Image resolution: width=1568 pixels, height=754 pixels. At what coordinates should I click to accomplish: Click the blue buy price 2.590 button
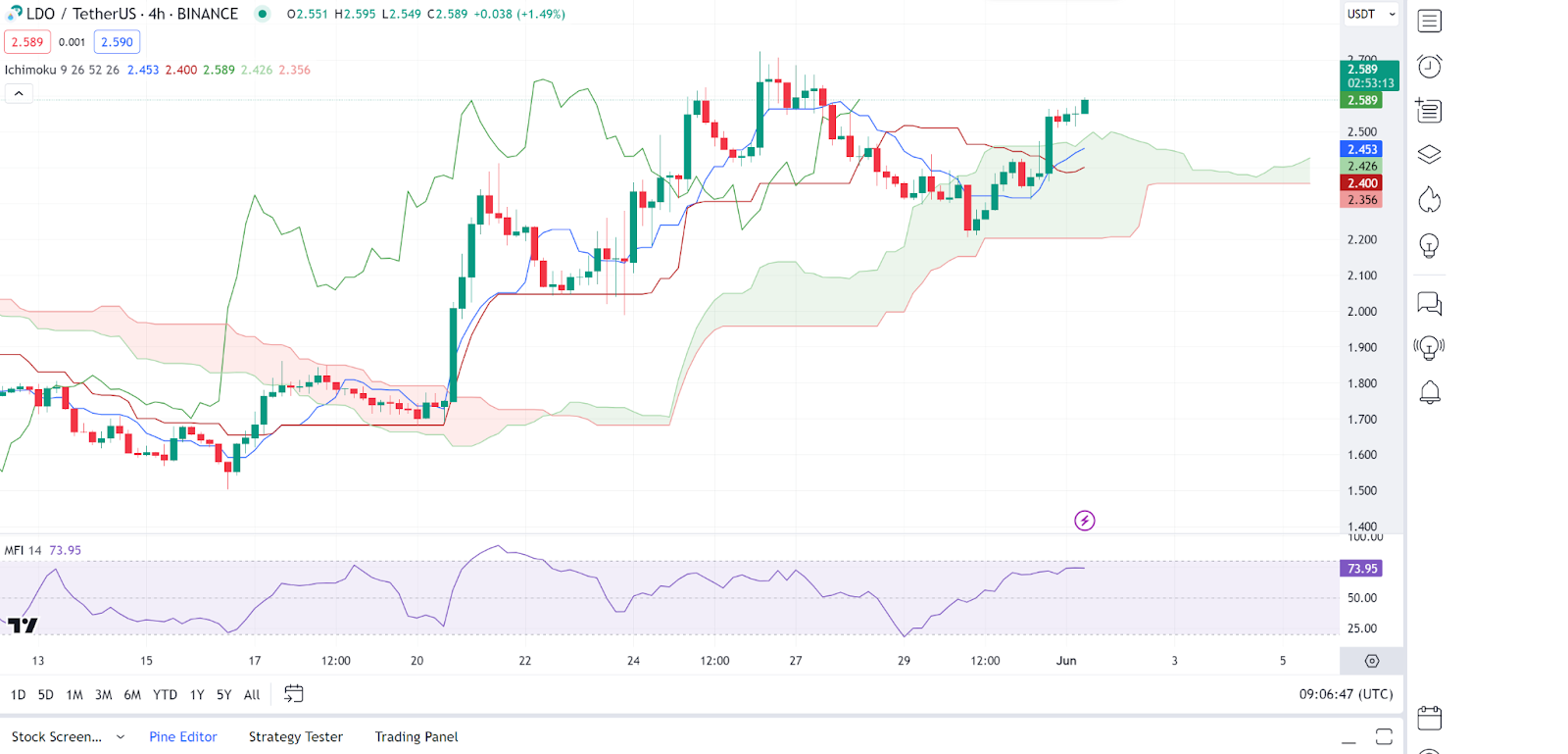click(117, 42)
